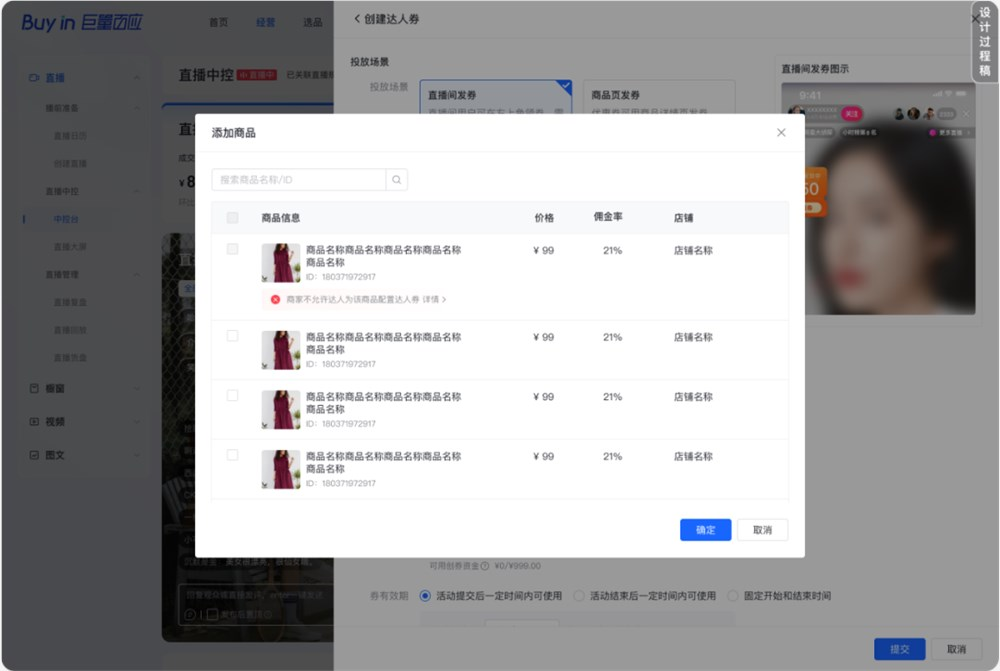Collapse the 直播 section in the sidebar
Viewport: 1000px width, 671px height.
pos(136,75)
